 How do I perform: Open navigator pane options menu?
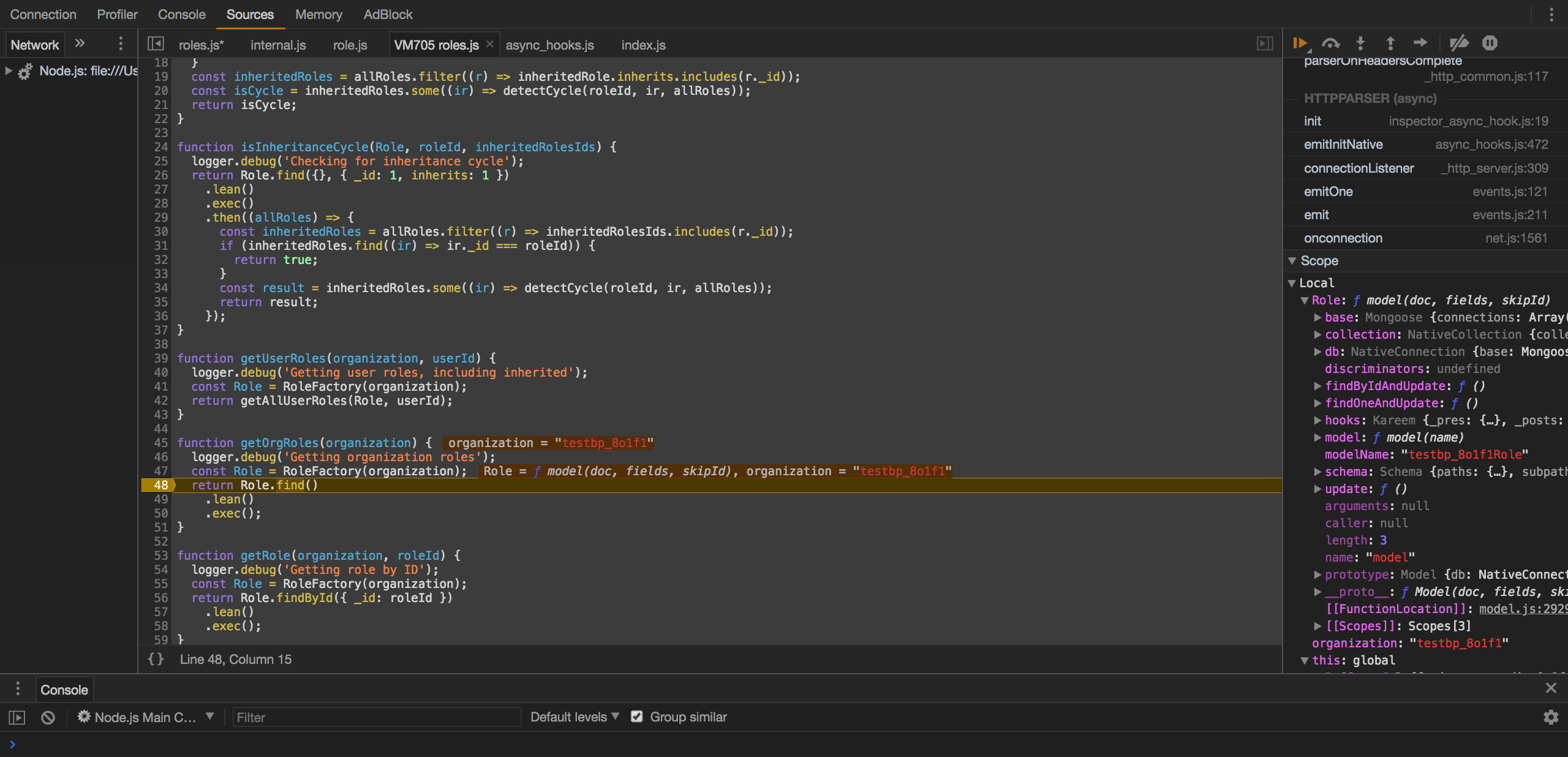click(x=121, y=44)
